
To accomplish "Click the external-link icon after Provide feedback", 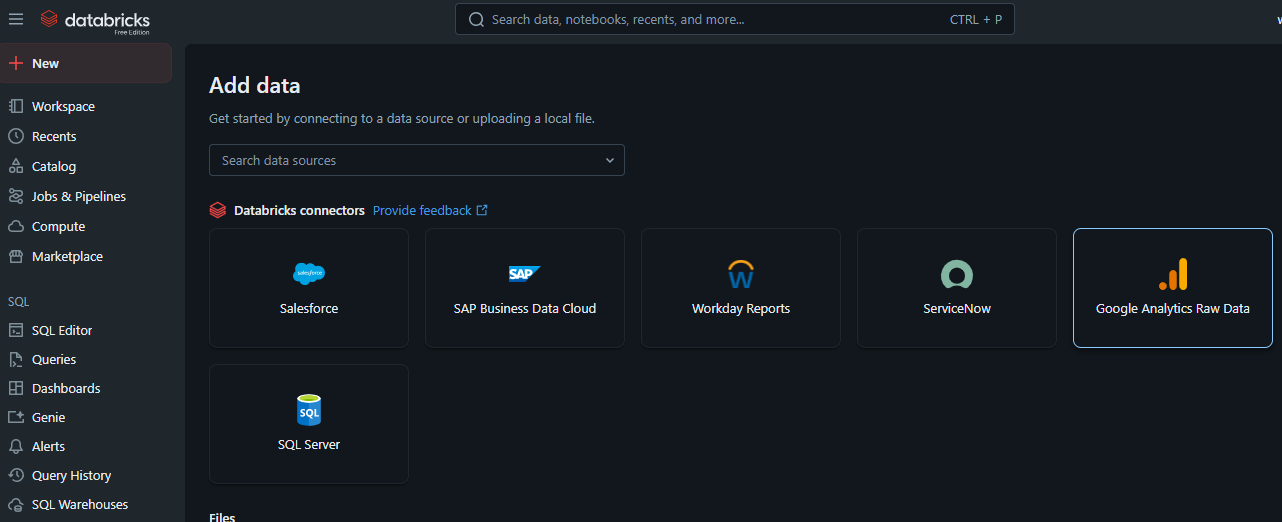I will point(482,210).
